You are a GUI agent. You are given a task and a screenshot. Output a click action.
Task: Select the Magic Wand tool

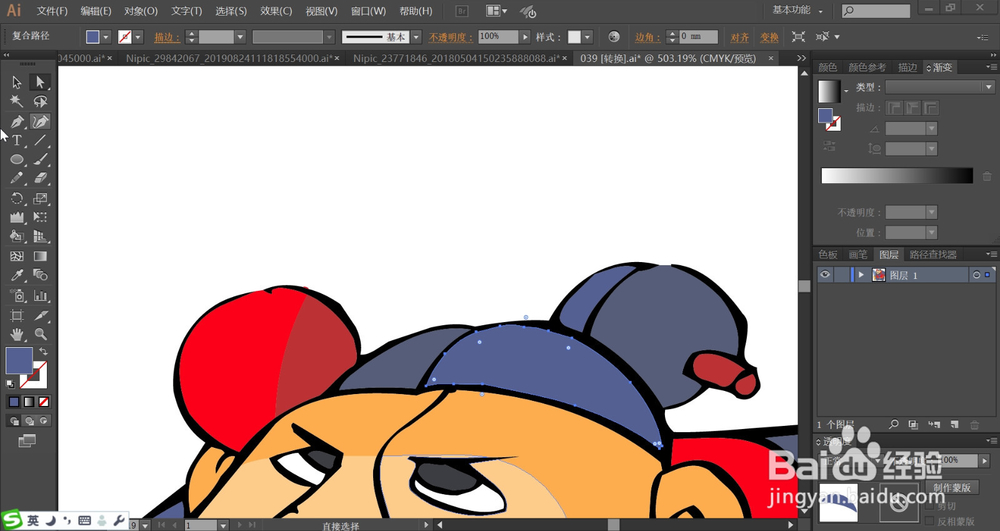(x=17, y=101)
